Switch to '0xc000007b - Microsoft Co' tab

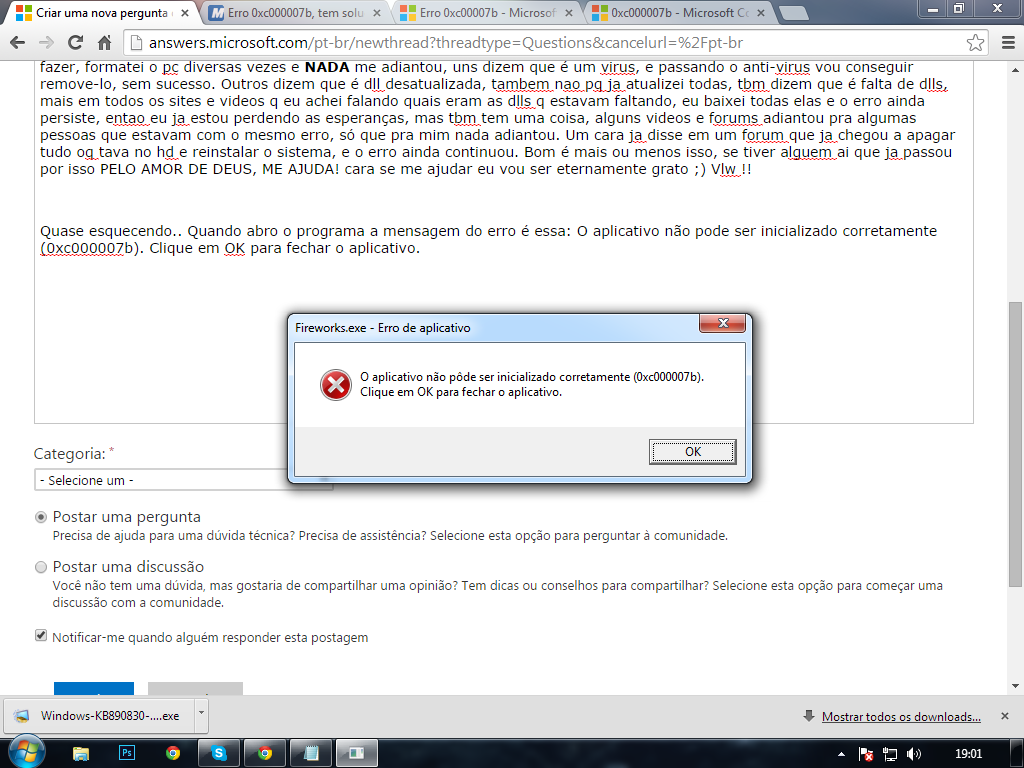(679, 13)
